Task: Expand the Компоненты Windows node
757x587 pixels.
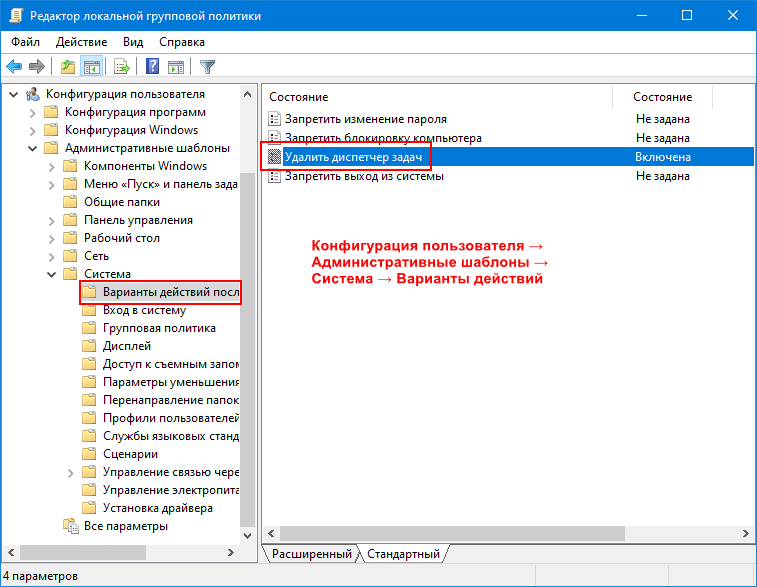Action: click(52, 167)
